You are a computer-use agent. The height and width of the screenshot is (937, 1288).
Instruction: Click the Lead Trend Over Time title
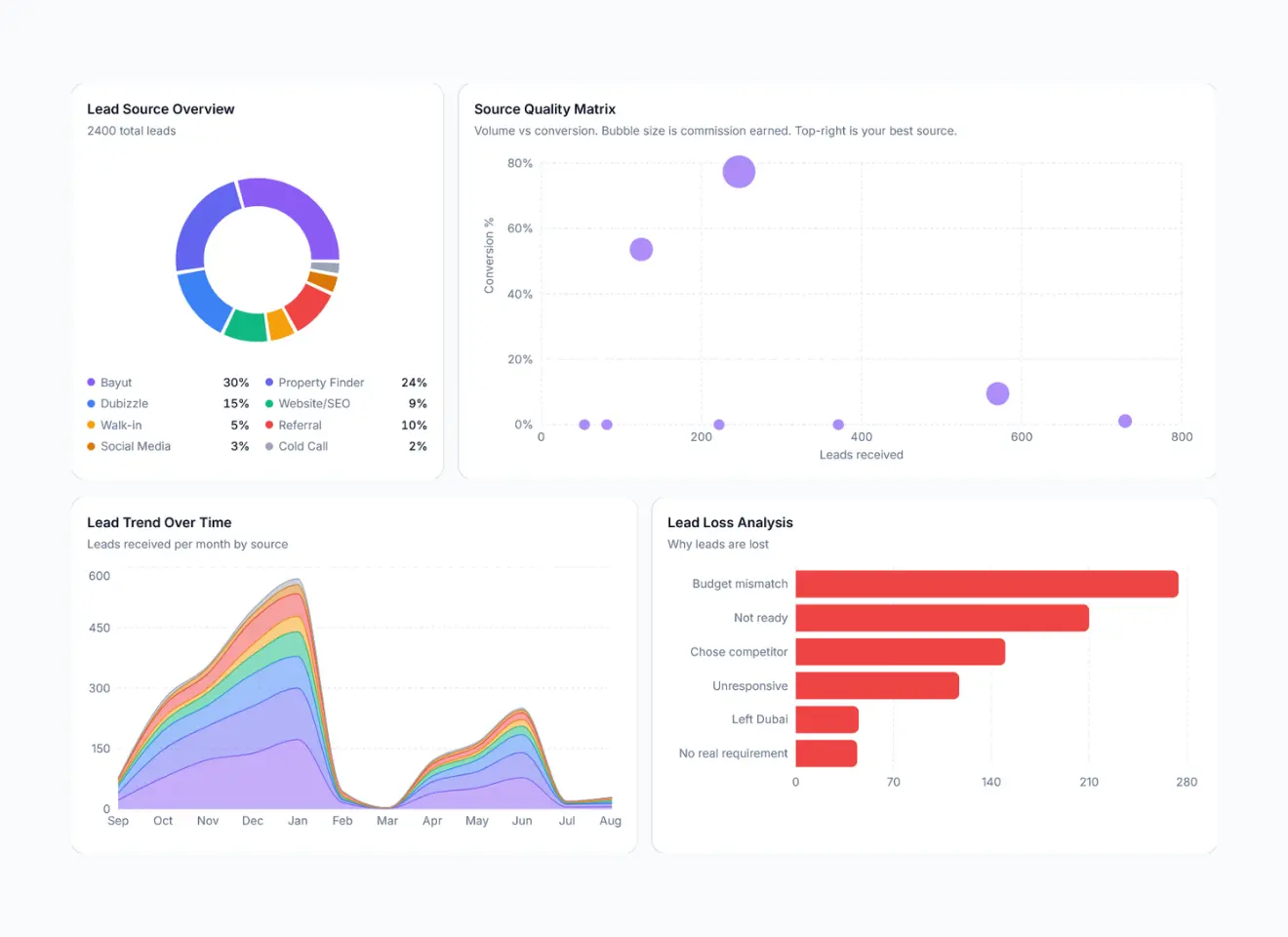(159, 523)
